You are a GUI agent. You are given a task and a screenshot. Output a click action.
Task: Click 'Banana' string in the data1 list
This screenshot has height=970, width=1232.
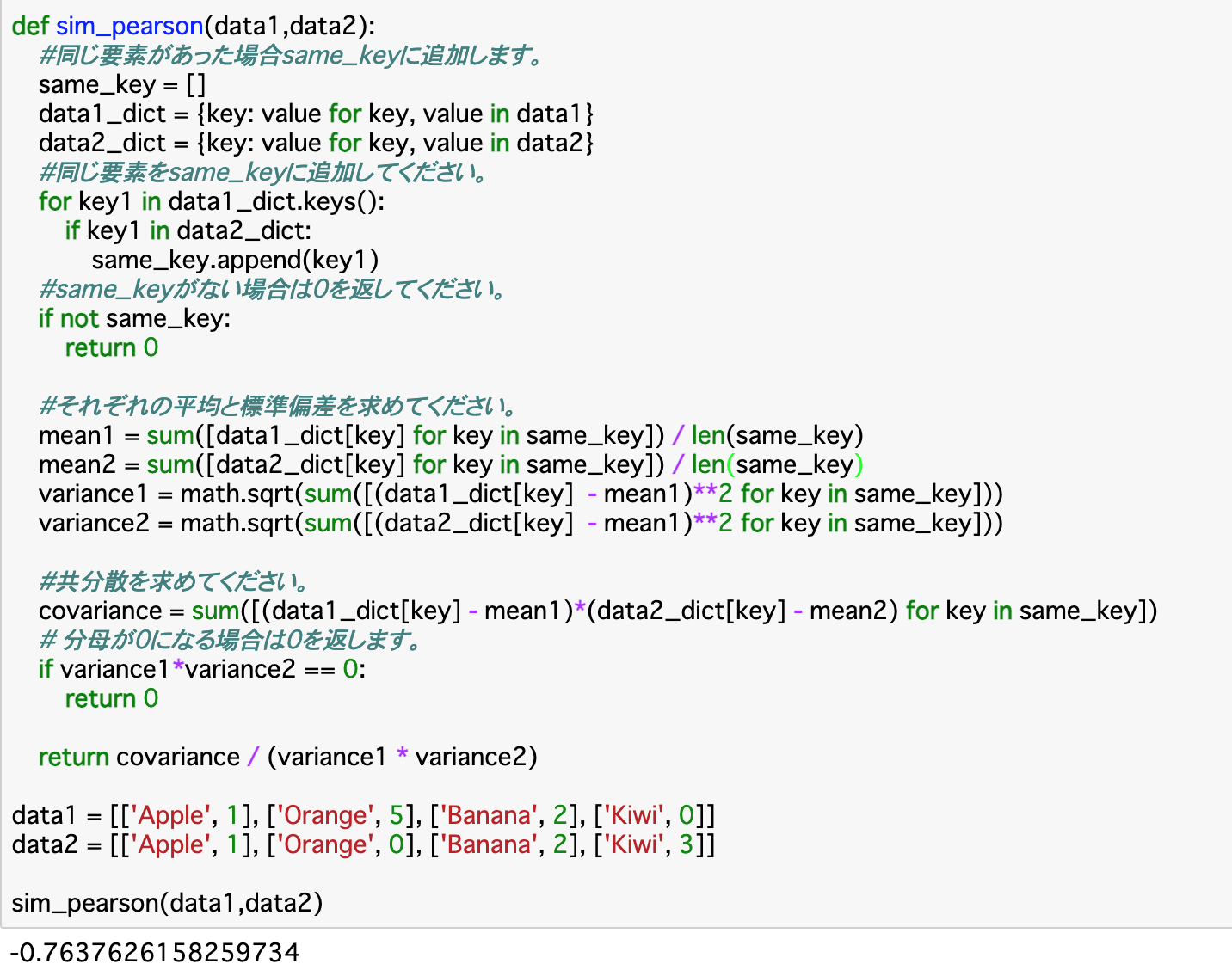pos(490,815)
